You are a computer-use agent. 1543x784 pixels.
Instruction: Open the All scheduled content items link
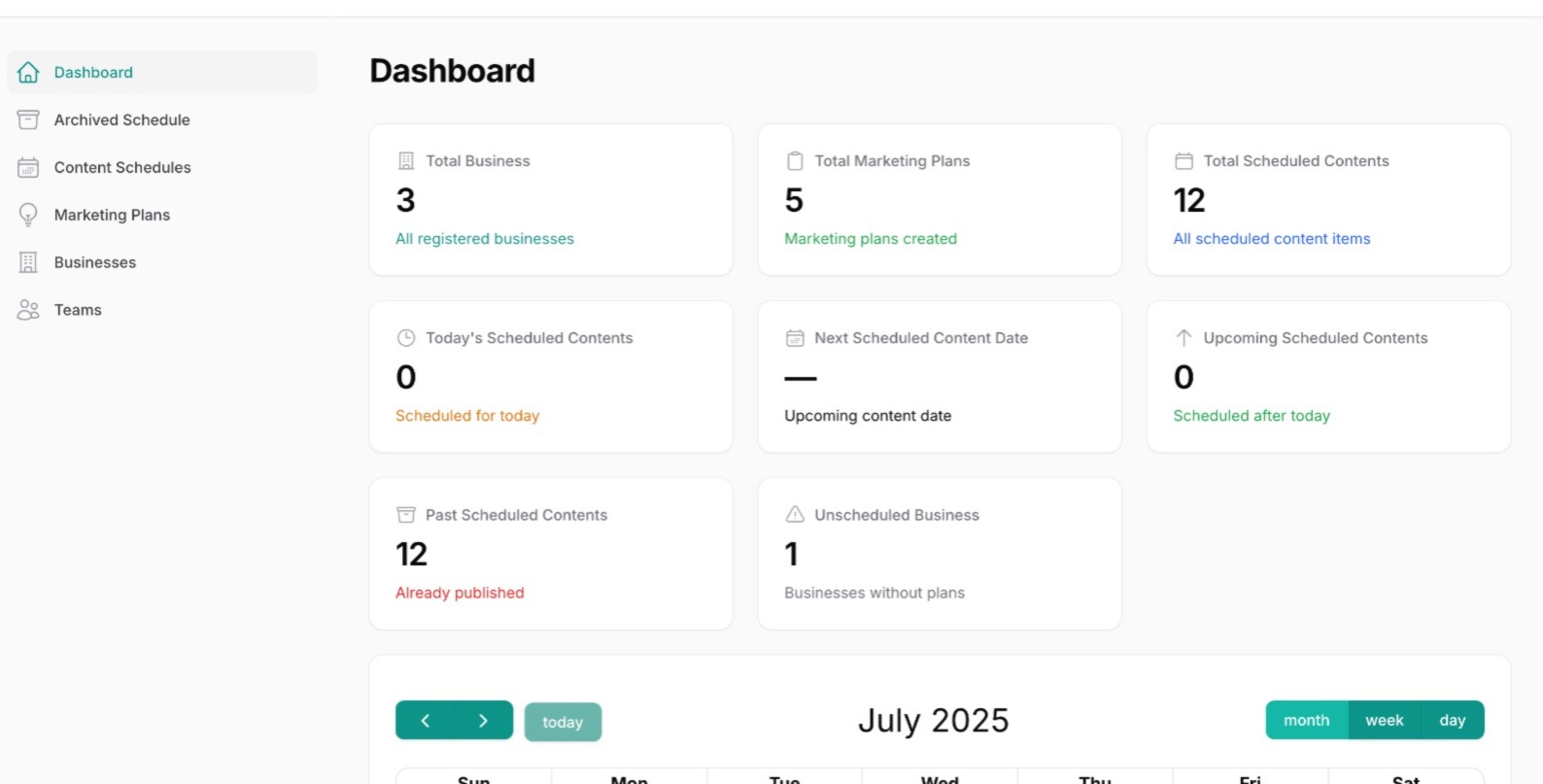1271,238
